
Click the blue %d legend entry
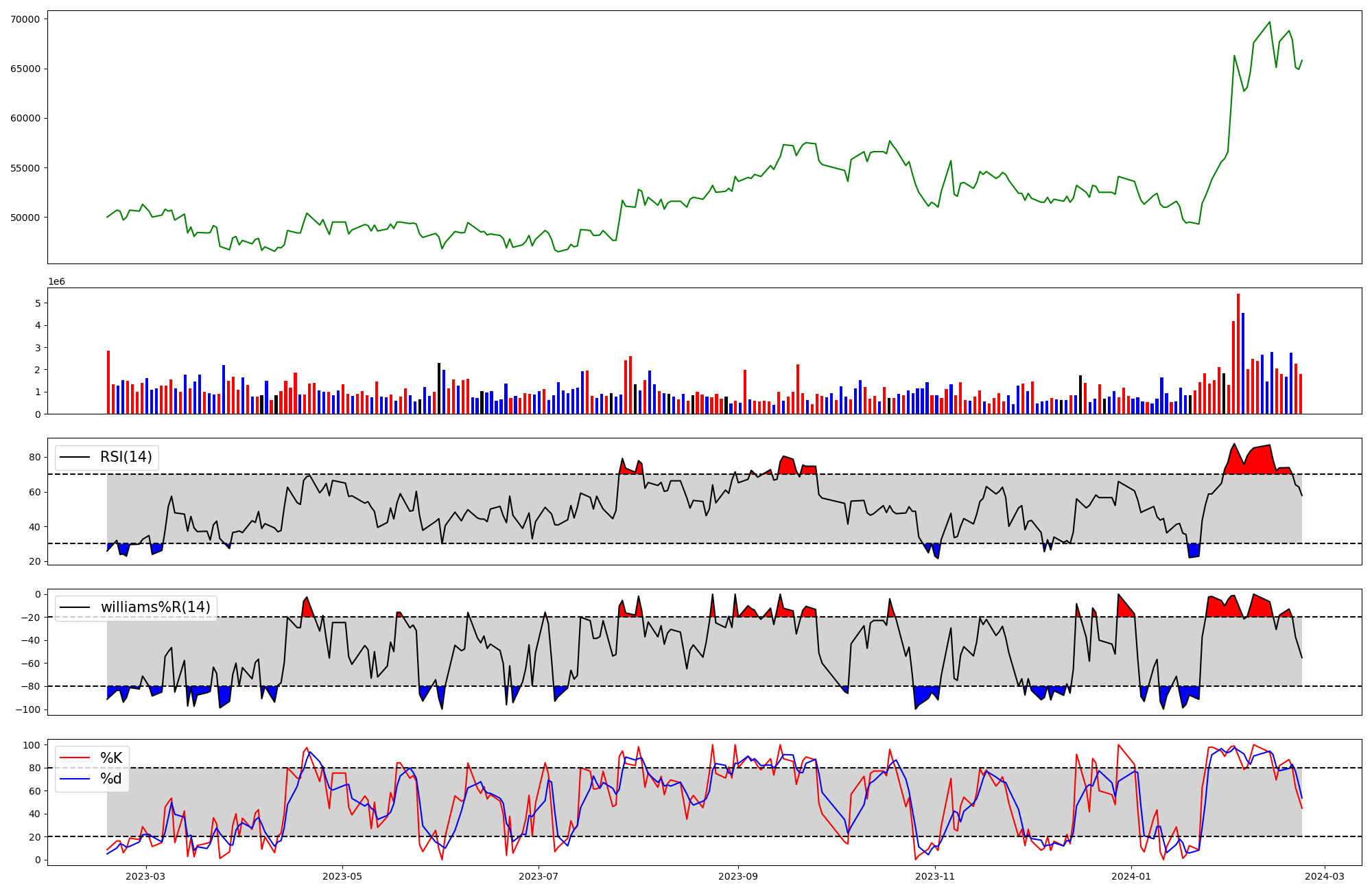click(111, 779)
